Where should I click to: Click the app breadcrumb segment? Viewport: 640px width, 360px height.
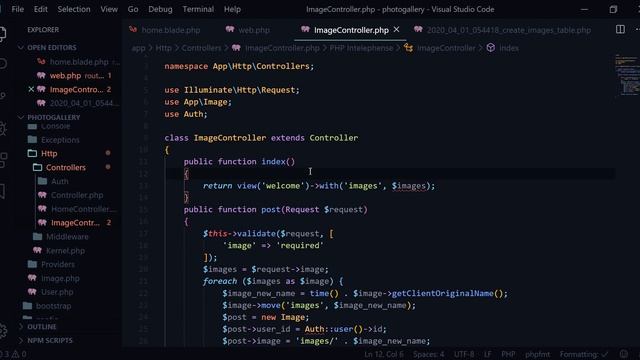click(138, 48)
